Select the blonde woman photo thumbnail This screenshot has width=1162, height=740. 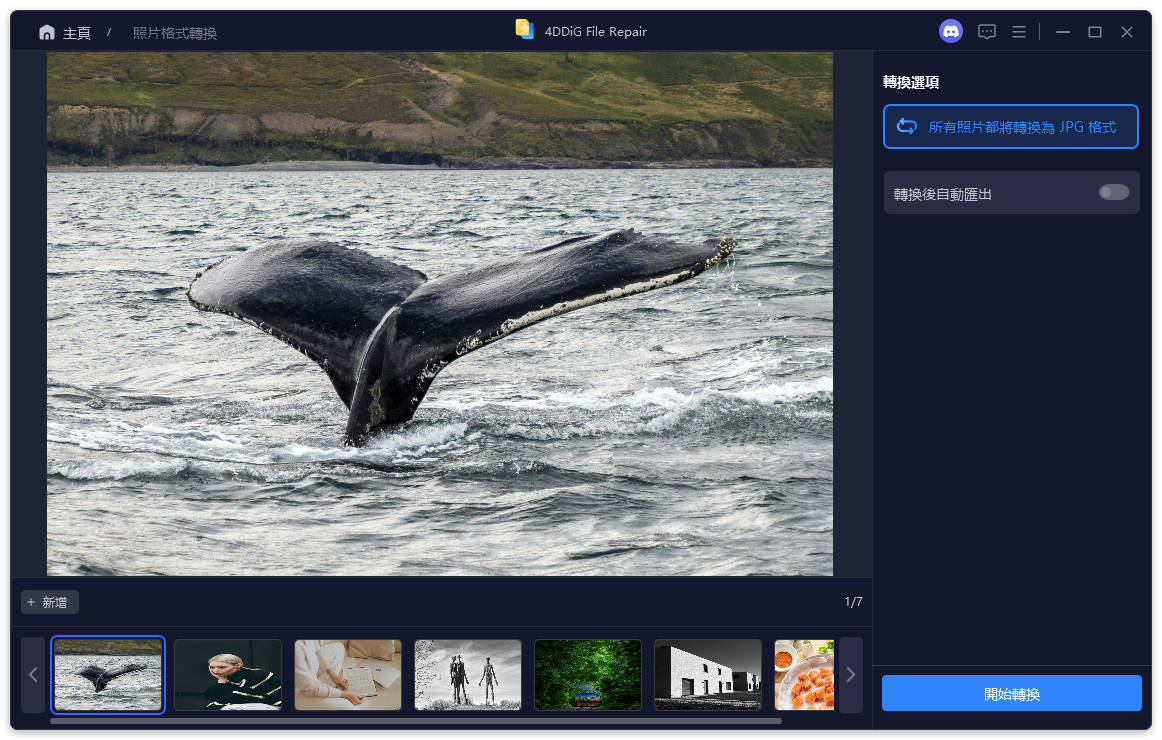click(x=227, y=675)
